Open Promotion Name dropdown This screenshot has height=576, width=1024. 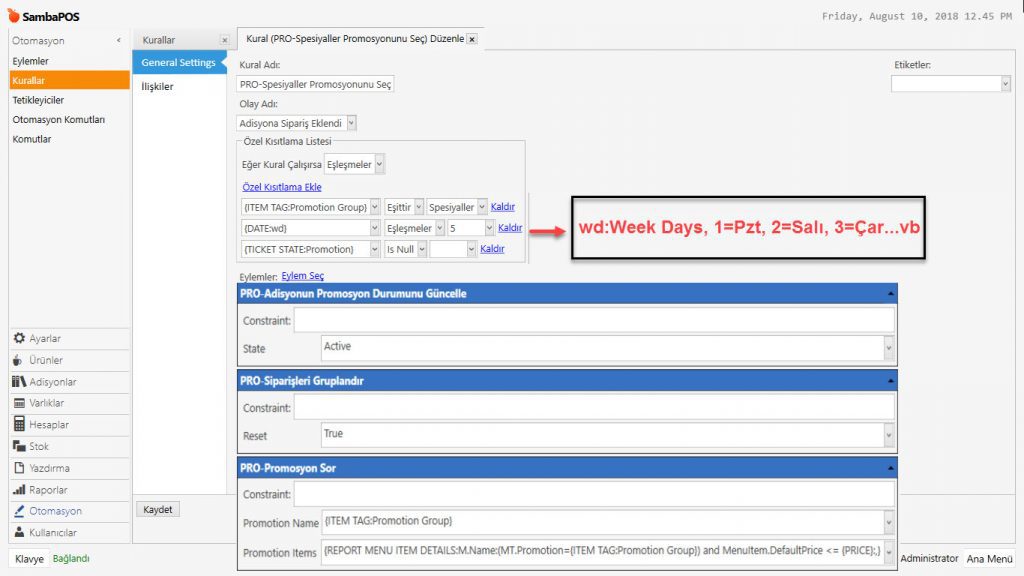coord(888,522)
